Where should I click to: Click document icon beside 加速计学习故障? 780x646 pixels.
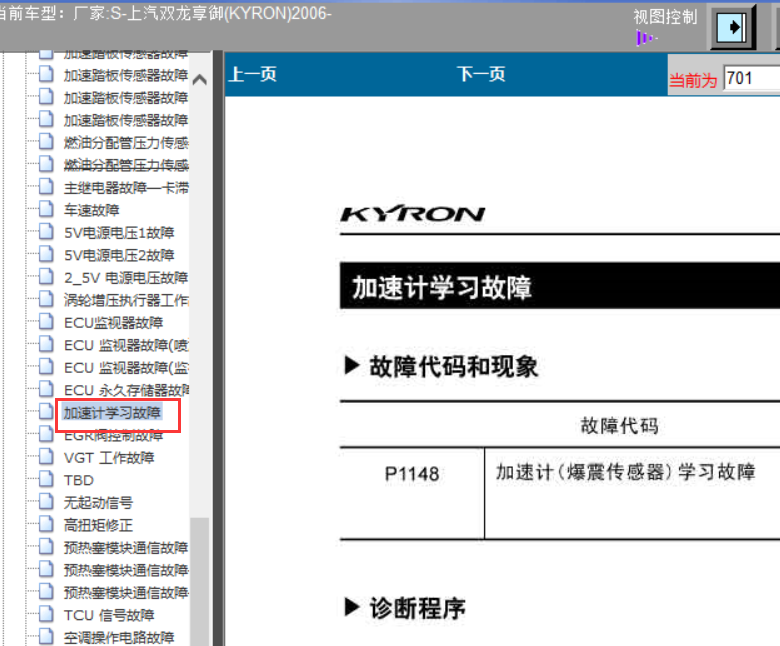coord(46,412)
